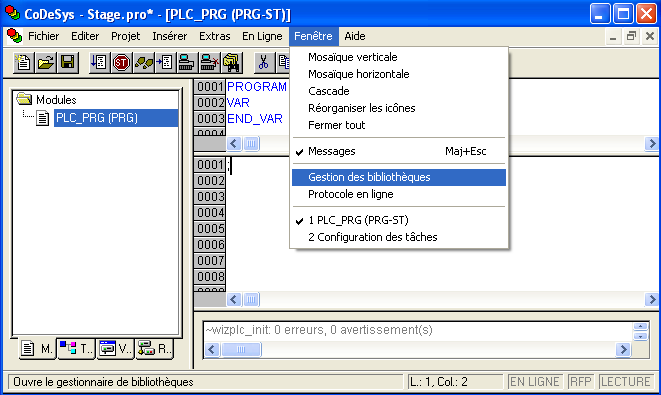Image resolution: width=661 pixels, height=395 pixels.
Task: Click the END_VAR keyword on line 0003
Action: click(x=255, y=119)
